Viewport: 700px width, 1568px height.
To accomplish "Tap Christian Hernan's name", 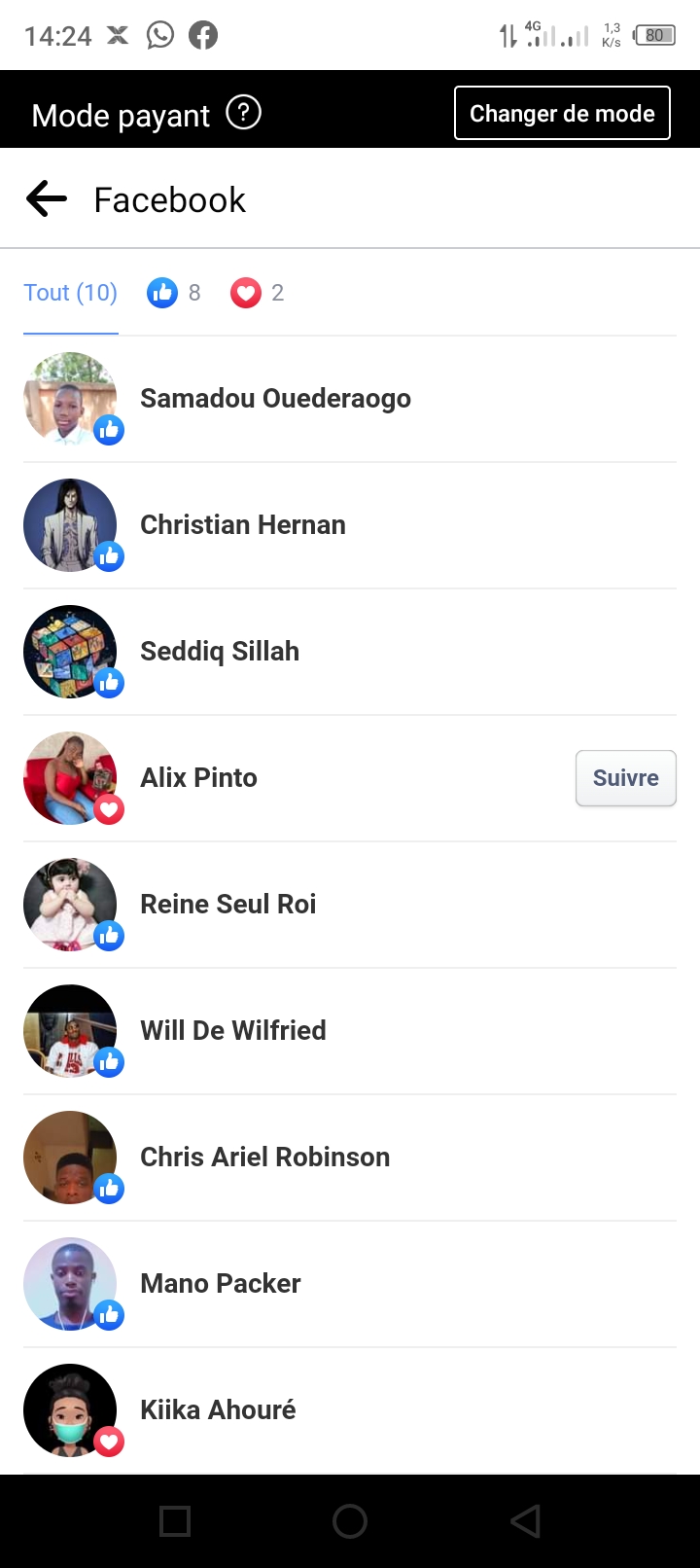I will pos(243,525).
